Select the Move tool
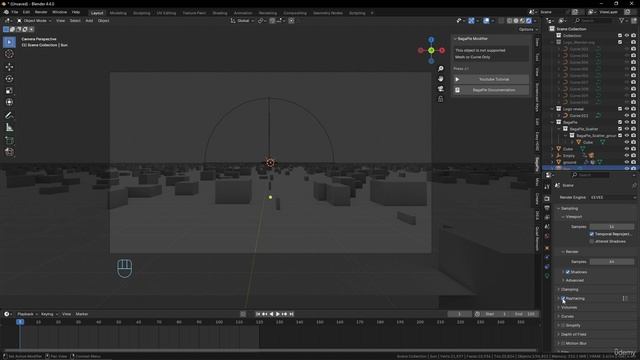 click(9, 67)
